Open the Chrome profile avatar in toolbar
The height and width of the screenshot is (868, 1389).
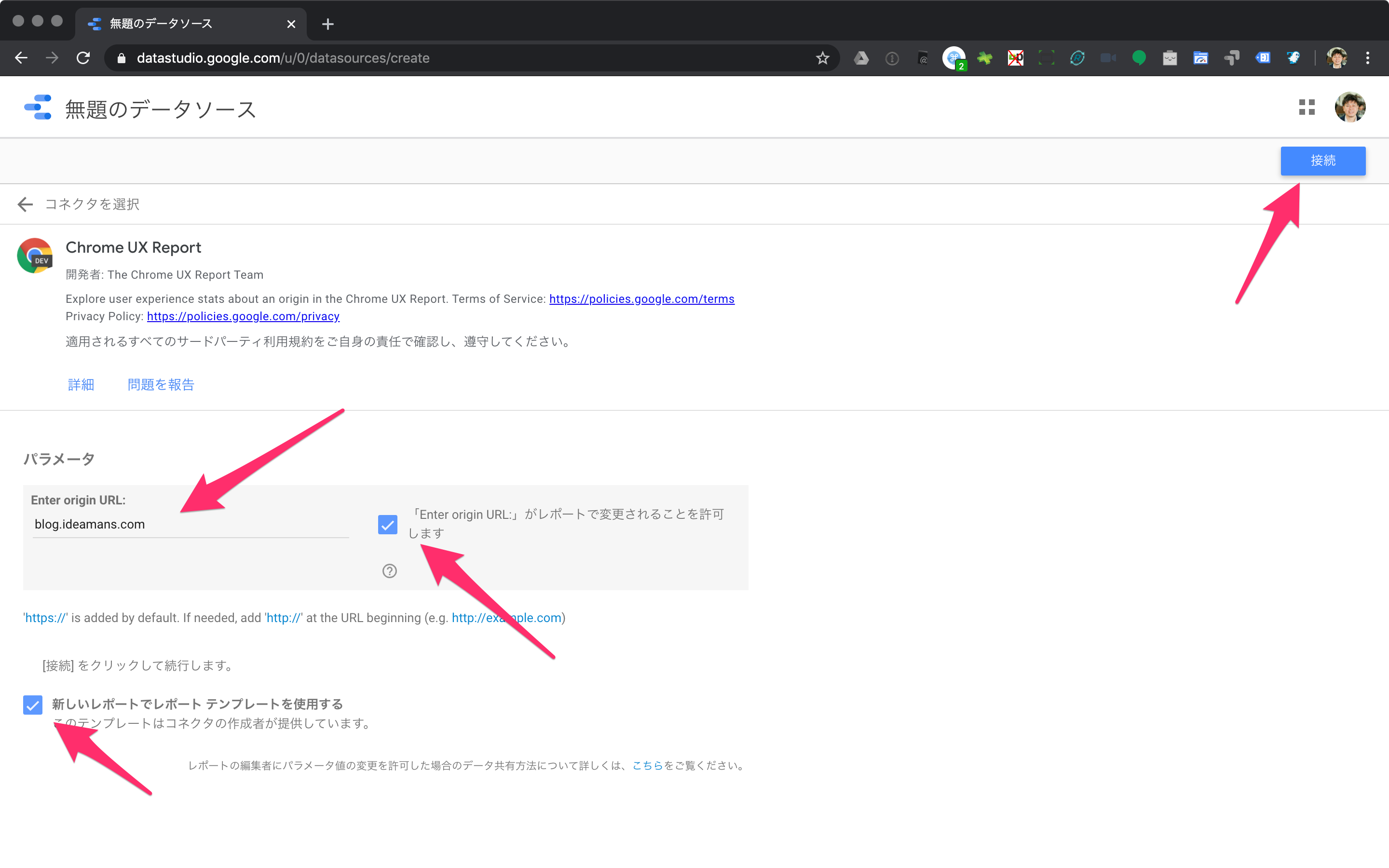(x=1337, y=58)
